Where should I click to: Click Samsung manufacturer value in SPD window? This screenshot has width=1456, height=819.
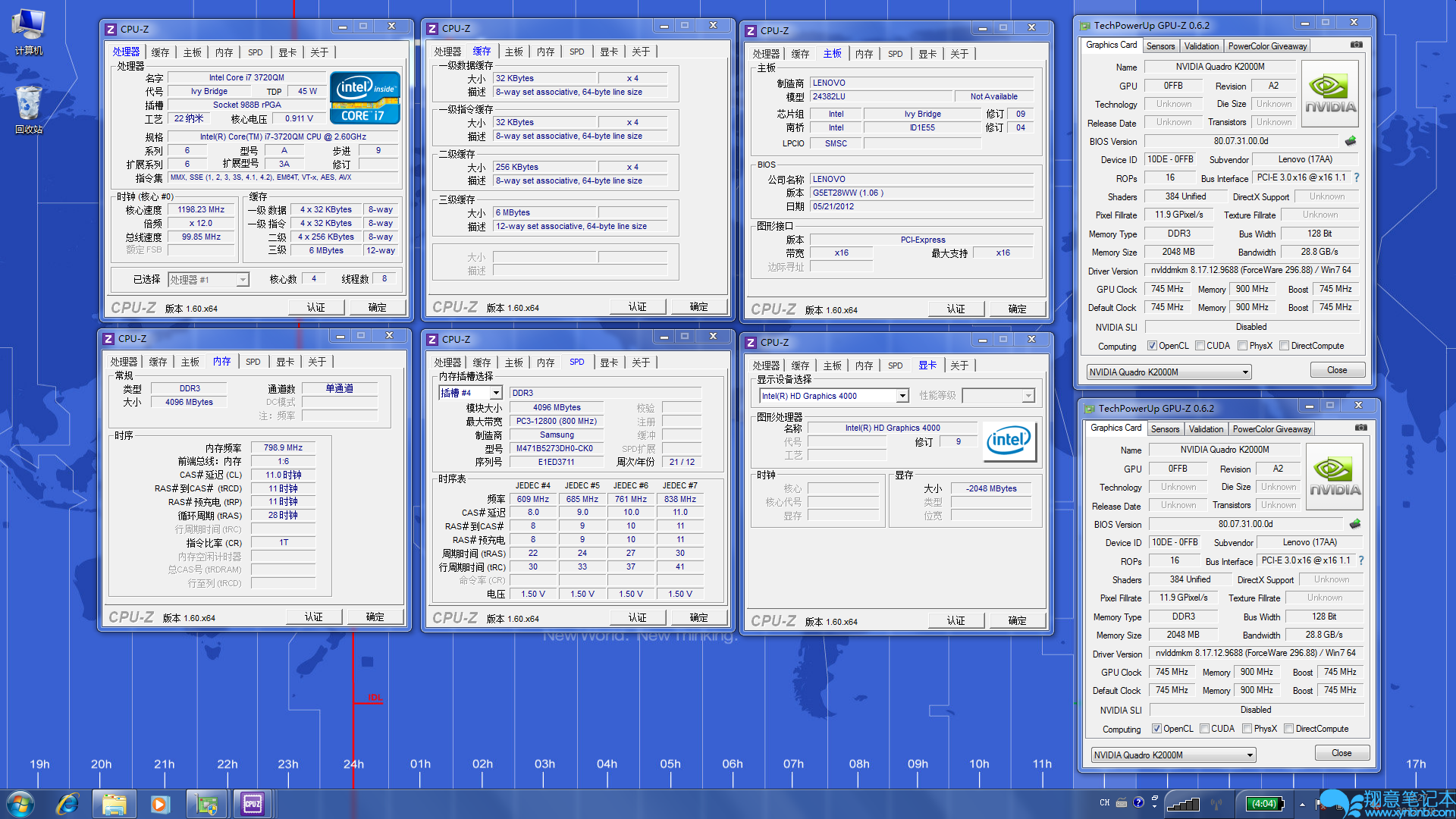coord(557,435)
